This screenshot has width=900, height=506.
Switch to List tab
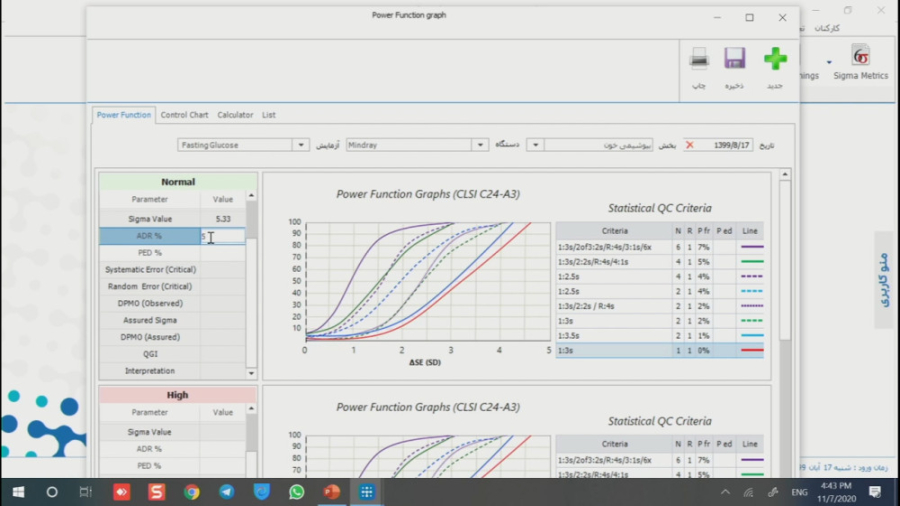coord(269,115)
